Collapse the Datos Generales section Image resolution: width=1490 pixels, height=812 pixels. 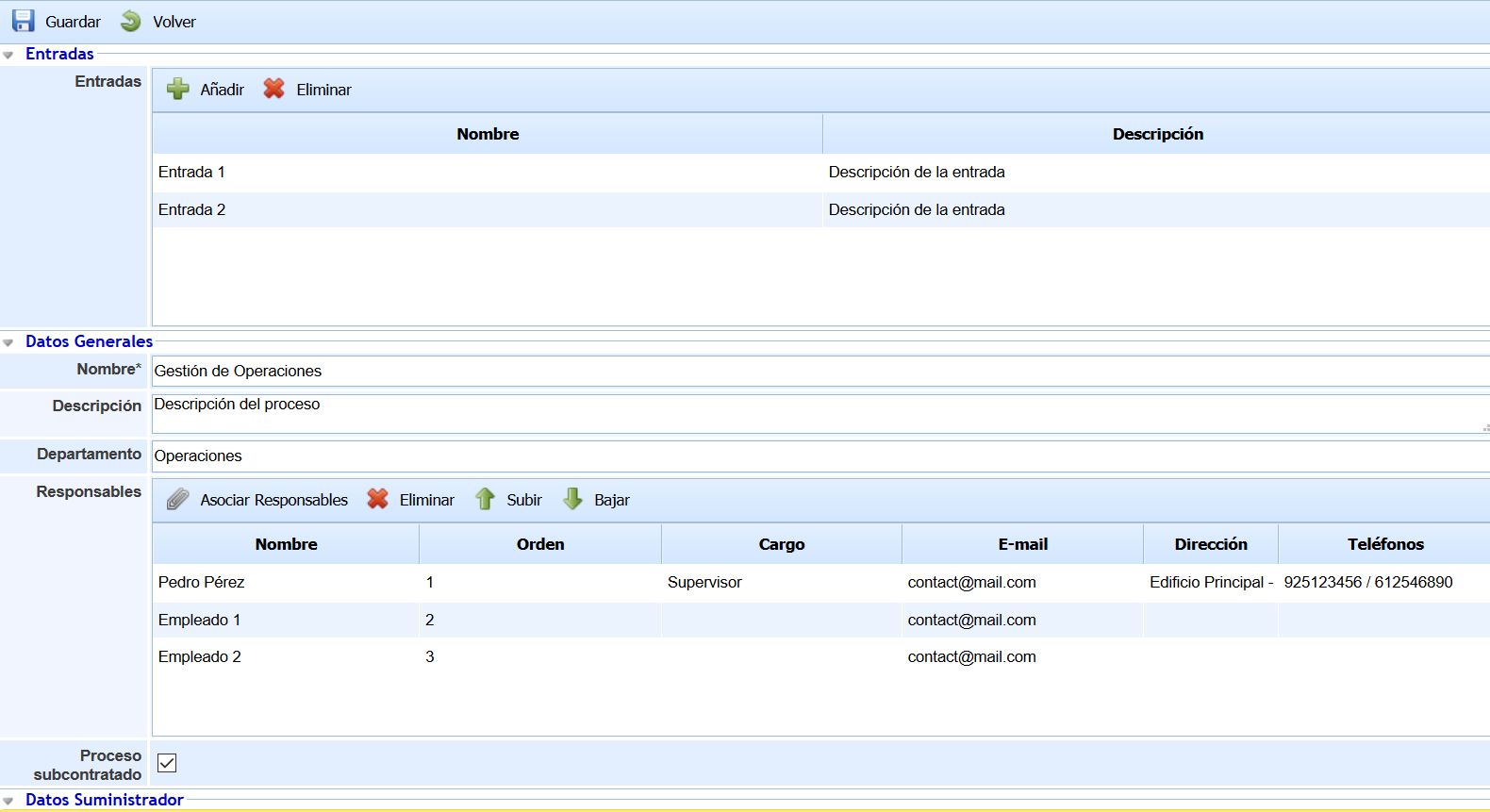[8, 342]
